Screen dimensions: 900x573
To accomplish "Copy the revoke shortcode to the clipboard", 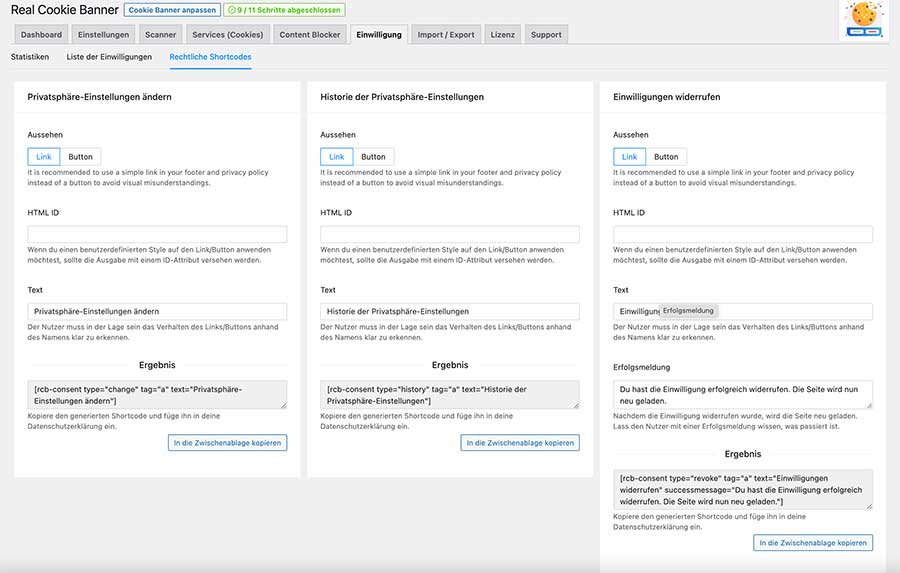I will (x=813, y=542).
